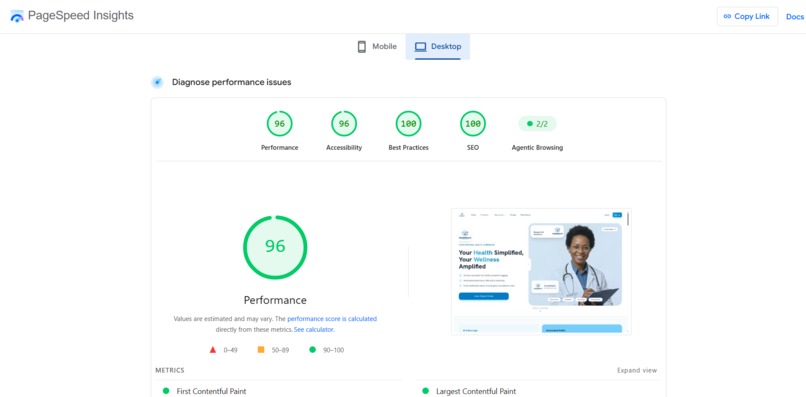Open the Agentic Browsing 2/2 badge
The height and width of the screenshot is (397, 806).
pos(537,124)
